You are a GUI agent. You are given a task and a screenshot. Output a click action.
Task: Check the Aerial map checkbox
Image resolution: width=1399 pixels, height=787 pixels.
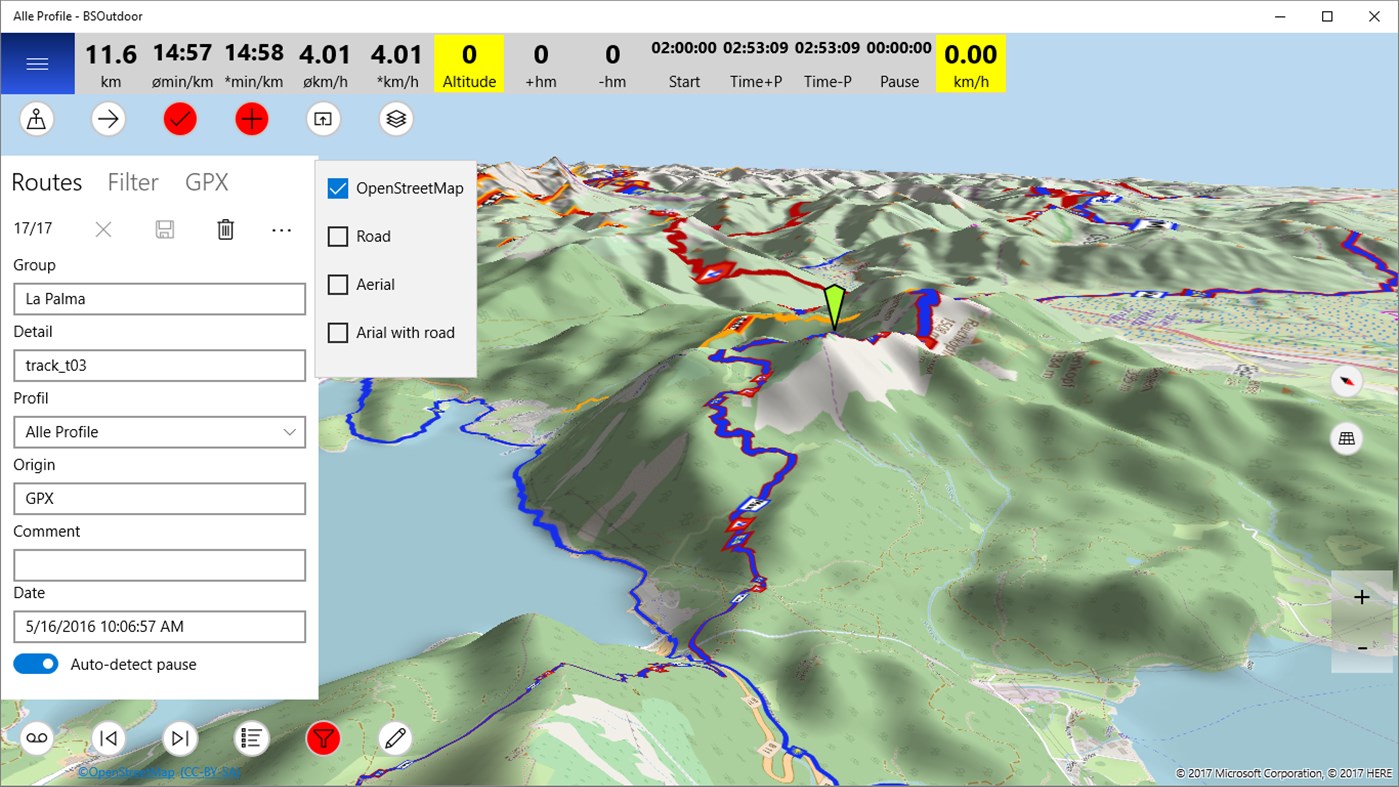338,284
